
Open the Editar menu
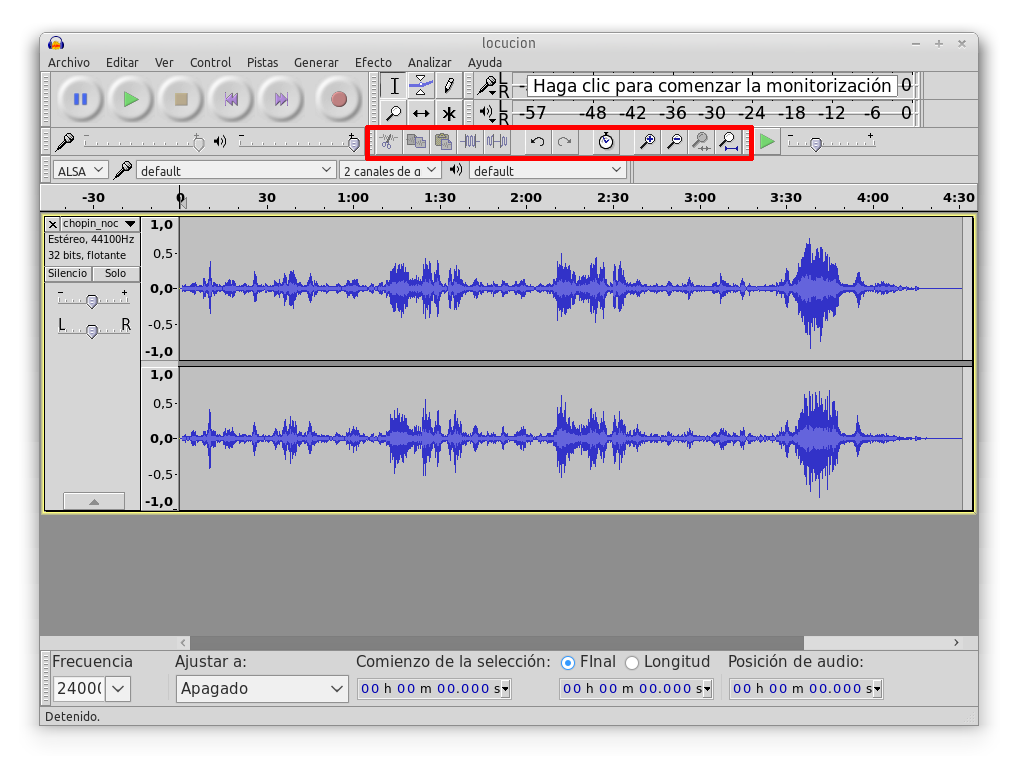tap(122, 63)
